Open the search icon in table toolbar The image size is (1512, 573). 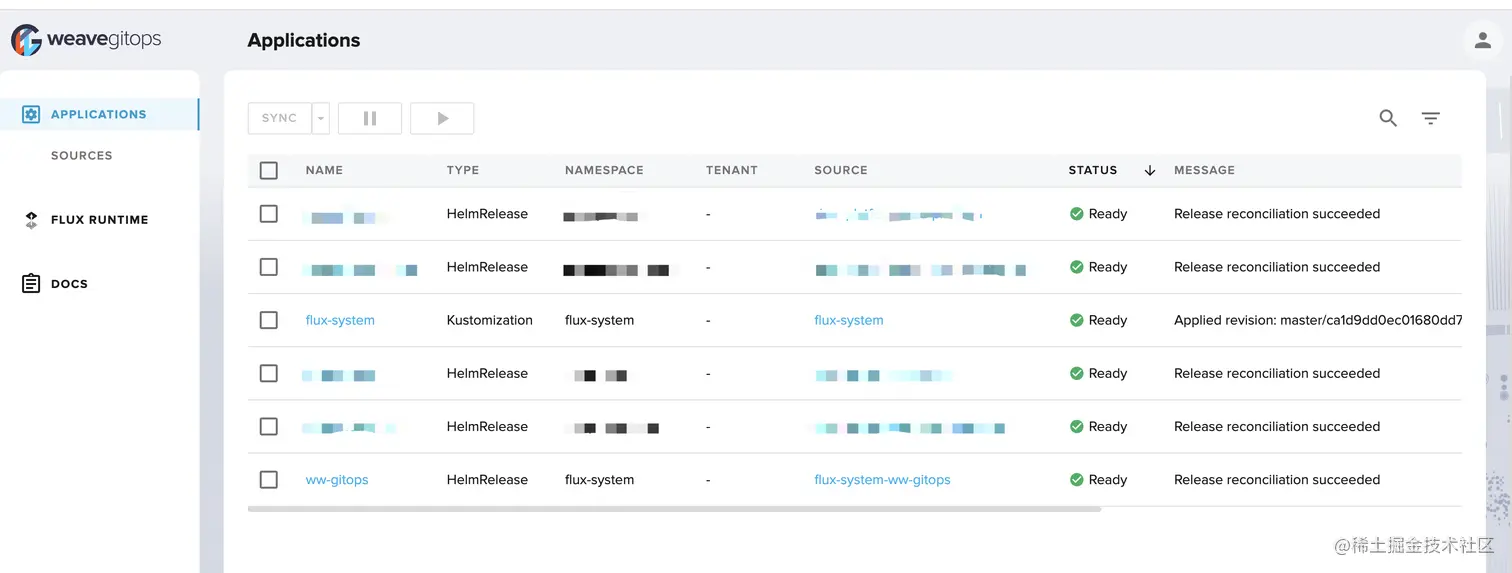pyautogui.click(x=1388, y=118)
